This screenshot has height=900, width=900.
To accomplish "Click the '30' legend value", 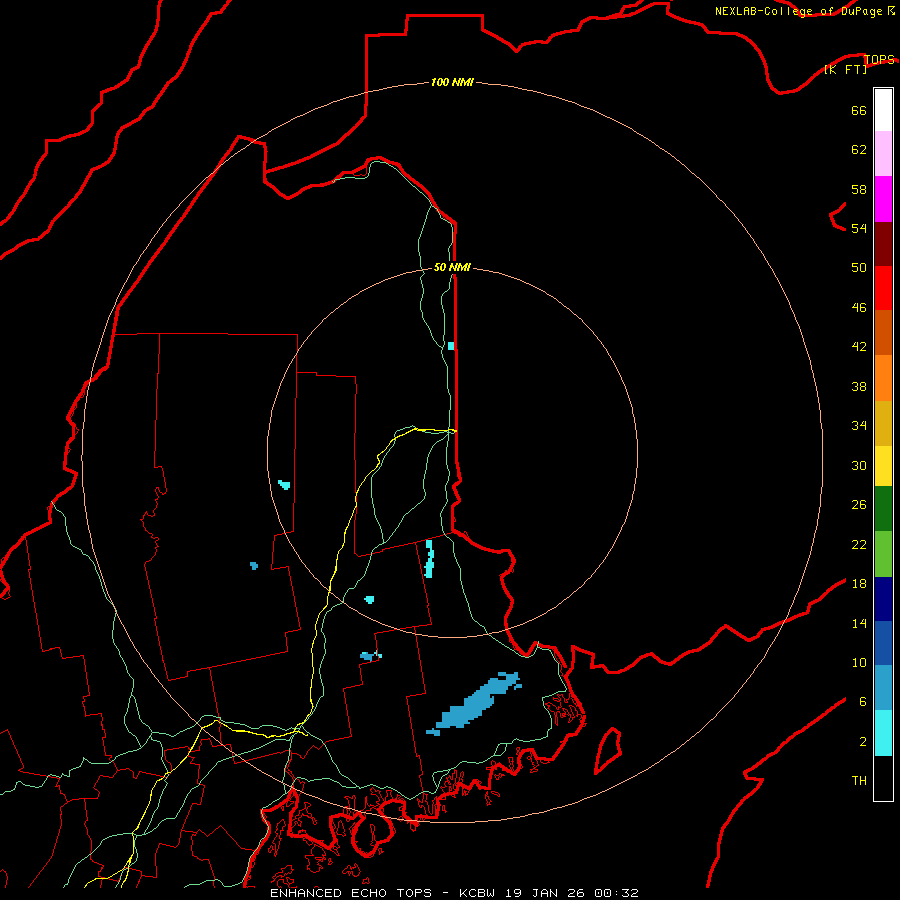I will coord(859,465).
